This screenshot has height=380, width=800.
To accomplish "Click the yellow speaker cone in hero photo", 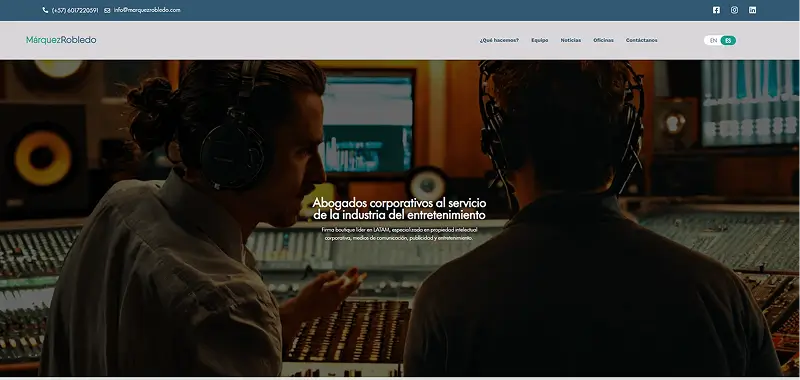I will (43, 158).
